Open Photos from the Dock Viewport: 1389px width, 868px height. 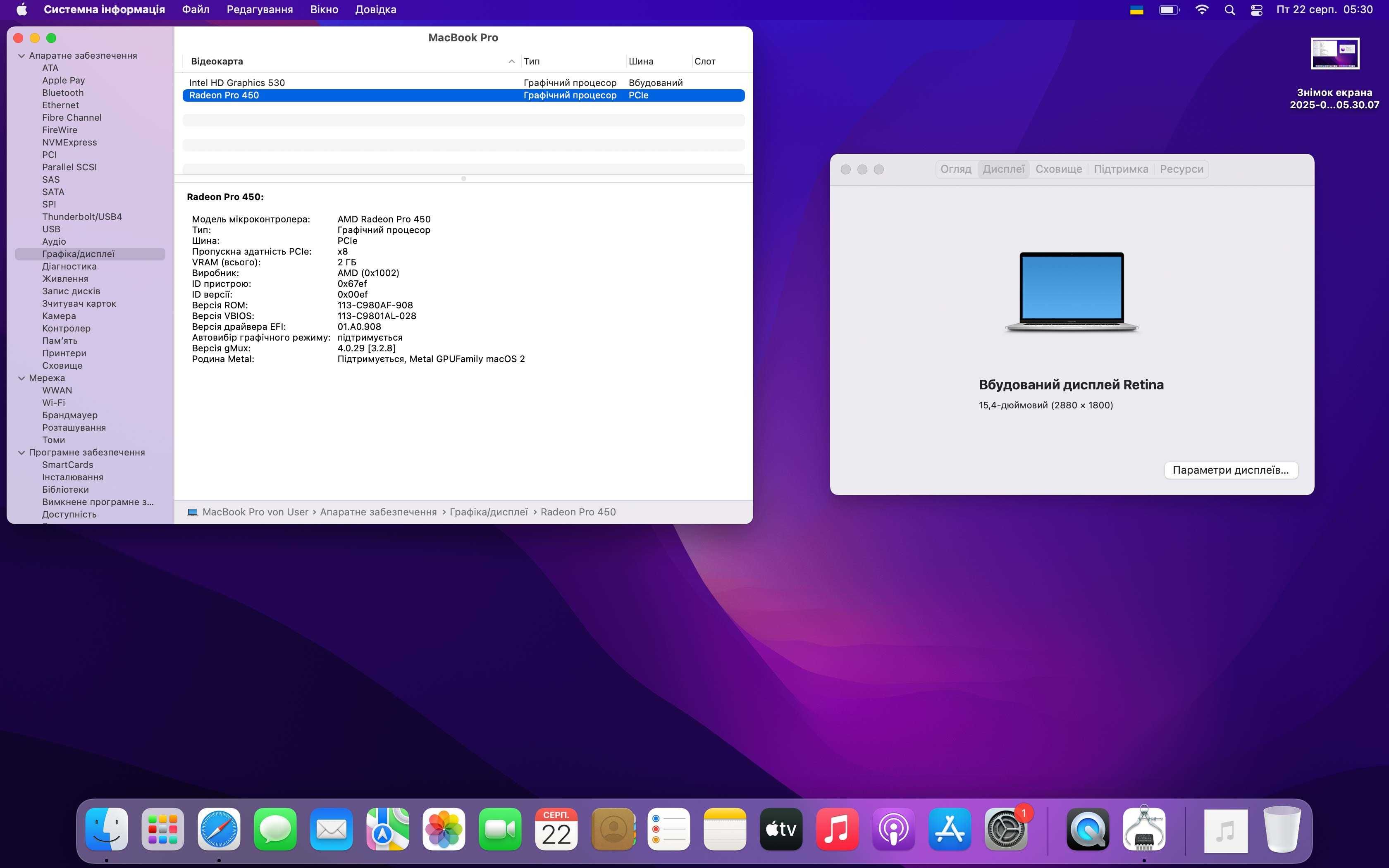click(x=444, y=829)
